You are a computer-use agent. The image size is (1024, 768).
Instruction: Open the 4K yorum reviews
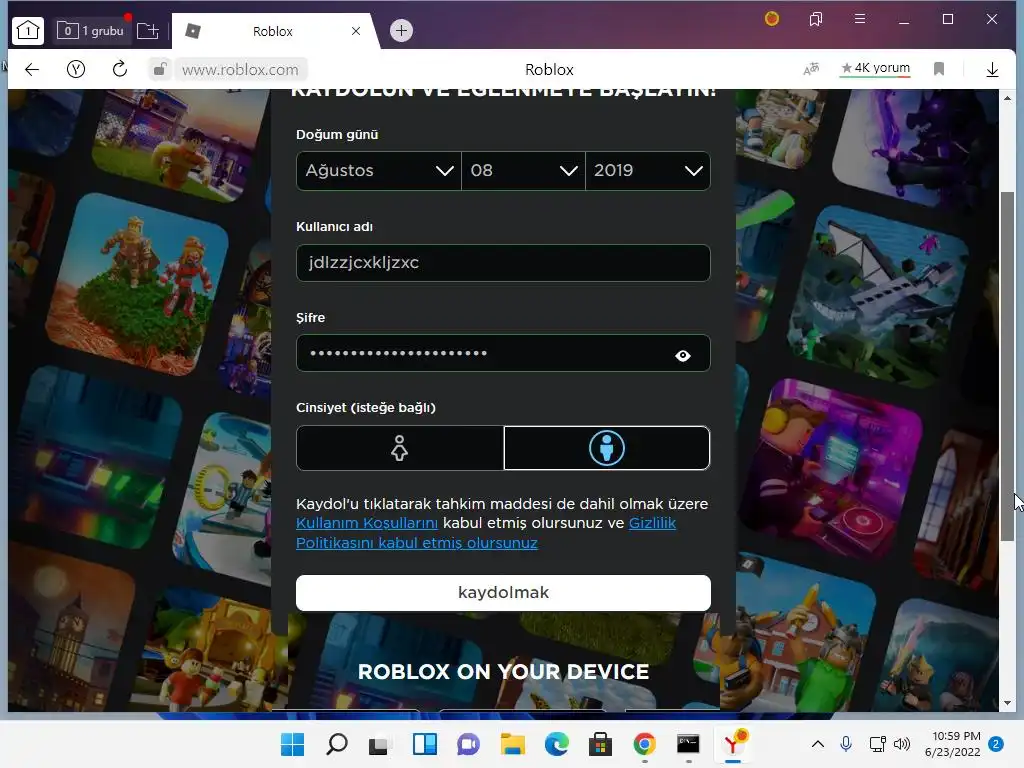tap(875, 68)
